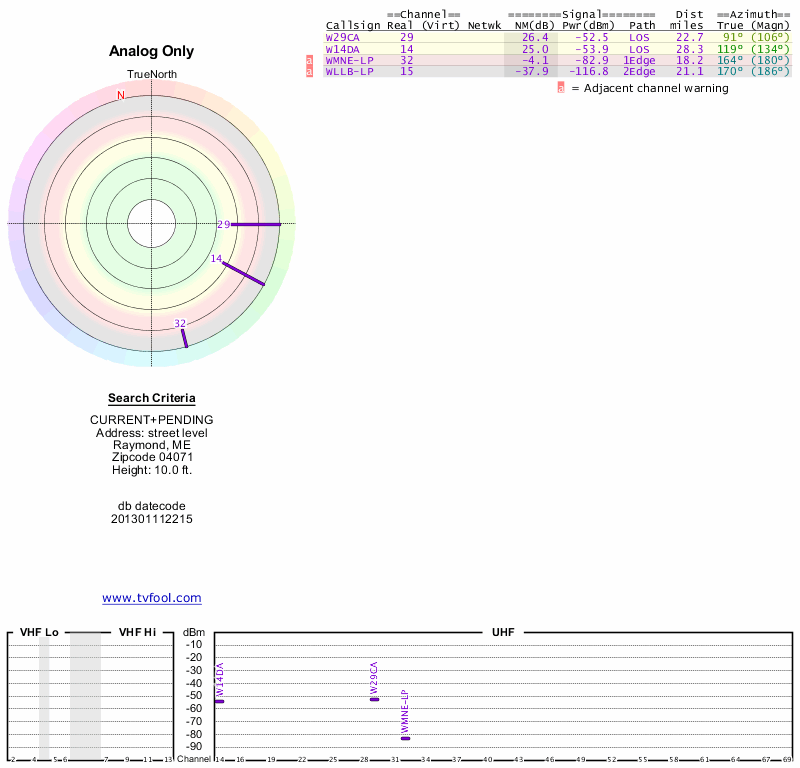800x768 pixels.
Task: Click the WMNE-LP signal bar in UHF chart
Action: pyautogui.click(x=405, y=738)
